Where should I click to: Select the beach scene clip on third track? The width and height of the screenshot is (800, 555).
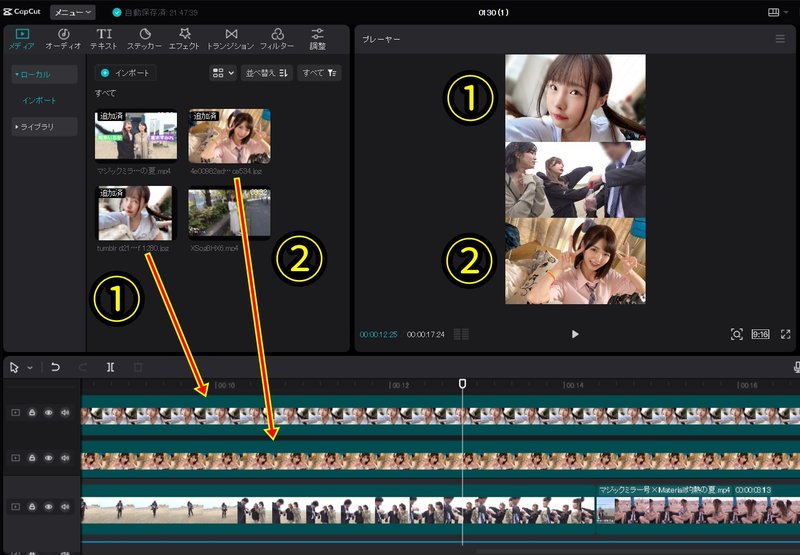pos(338,510)
